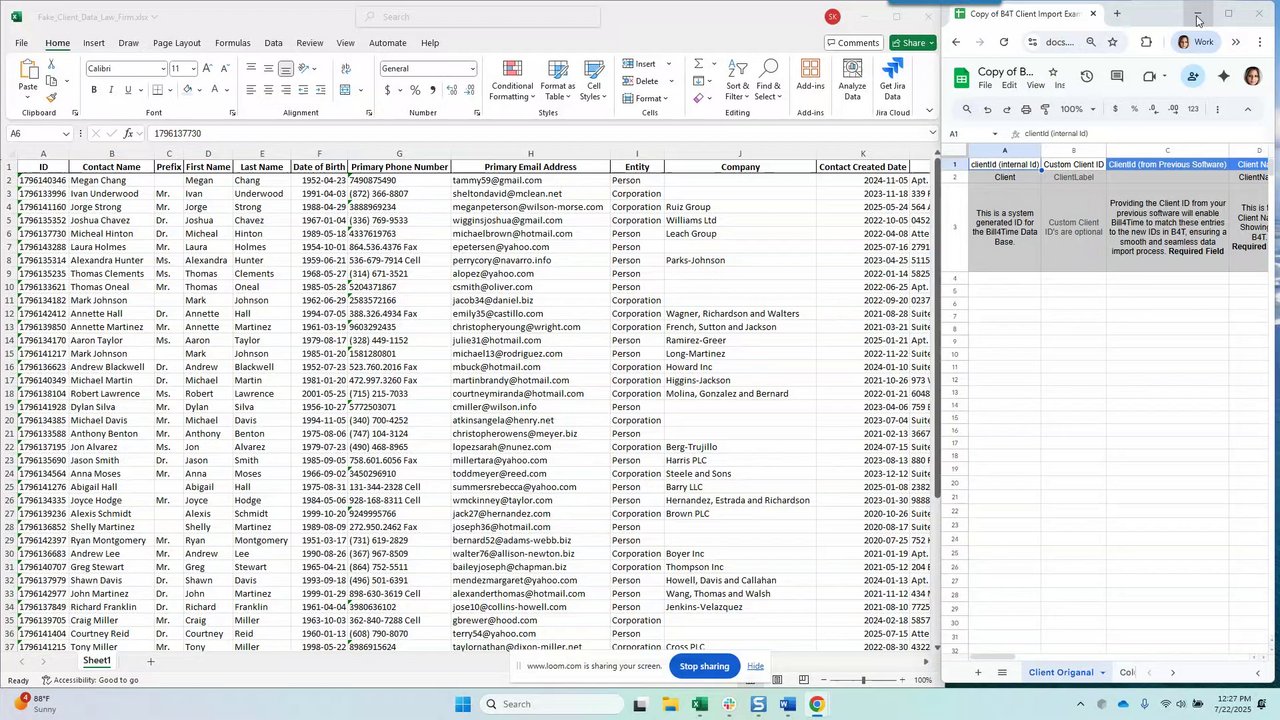This screenshot has height=720, width=1280.
Task: Toggle Wrap Text in Excel ribbon
Action: coord(345,68)
